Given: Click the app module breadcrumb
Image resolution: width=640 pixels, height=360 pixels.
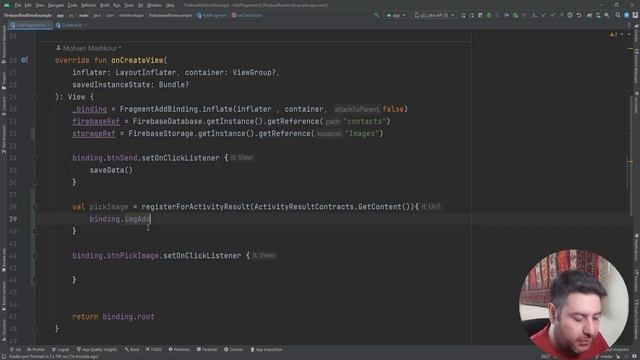Looking at the screenshot, I should pyautogui.click(x=60, y=16).
